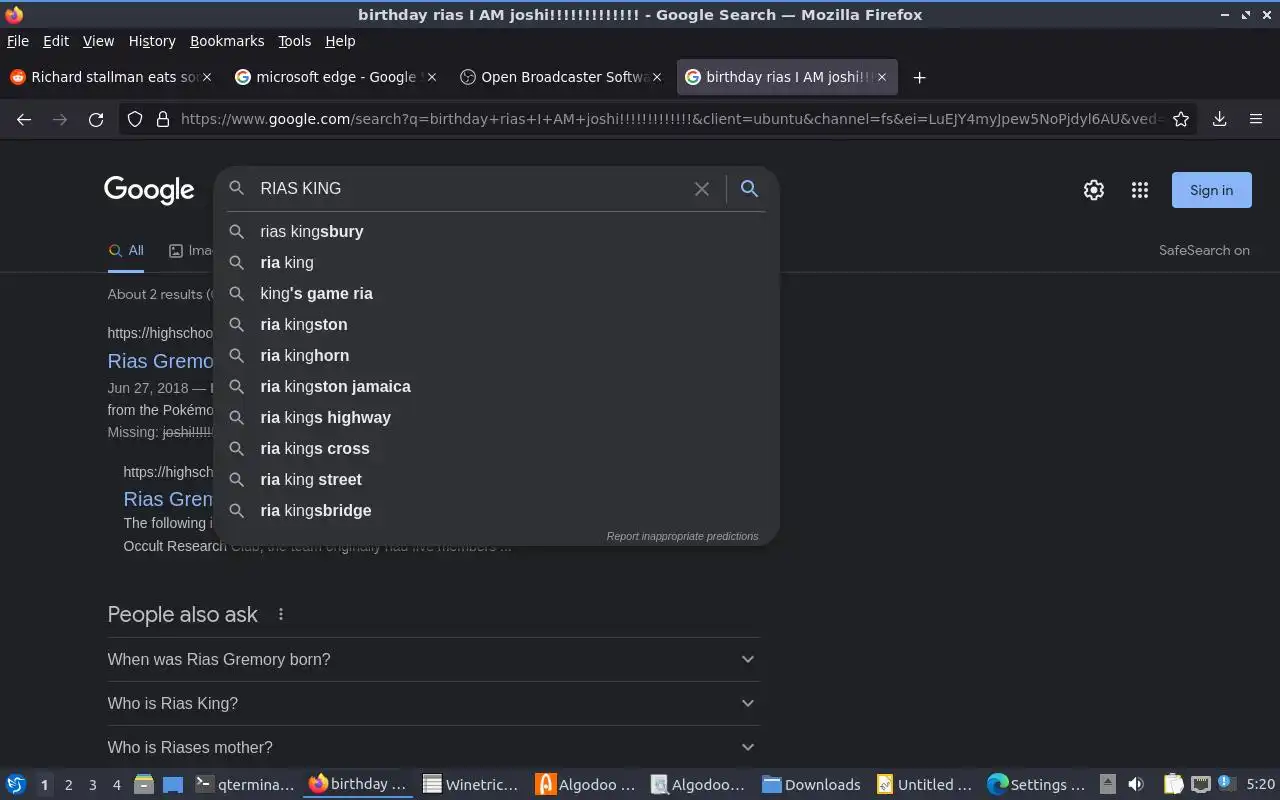The width and height of the screenshot is (1280, 800).
Task: Open the History menu
Action: 152,41
